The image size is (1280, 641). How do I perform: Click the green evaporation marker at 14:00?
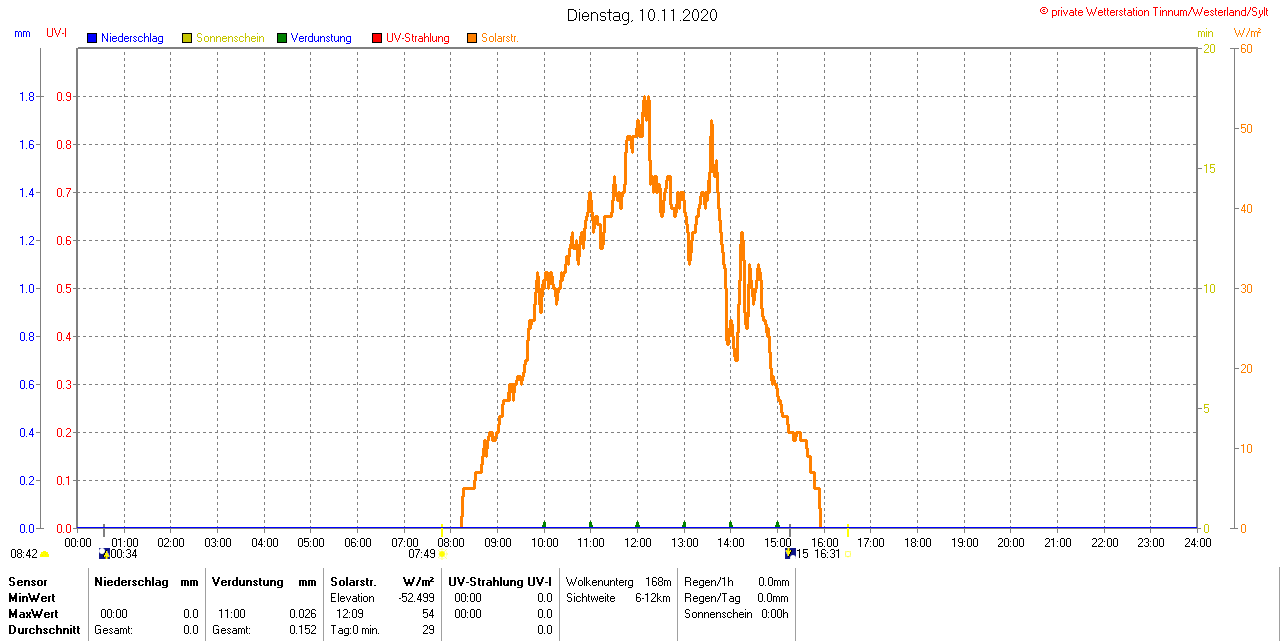(731, 524)
